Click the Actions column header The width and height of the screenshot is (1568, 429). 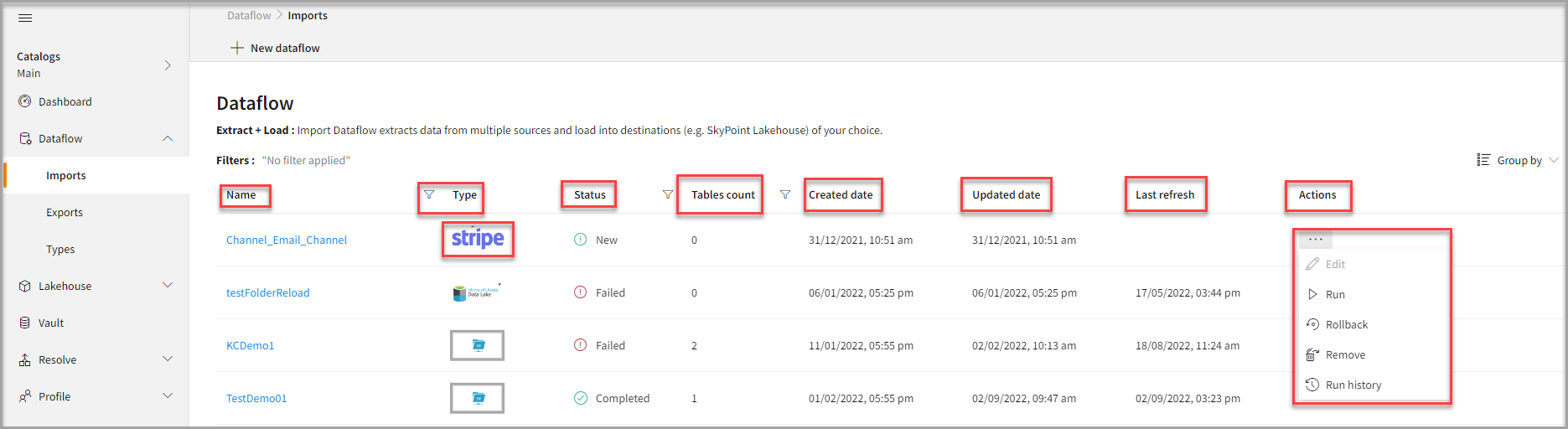coord(1317,194)
